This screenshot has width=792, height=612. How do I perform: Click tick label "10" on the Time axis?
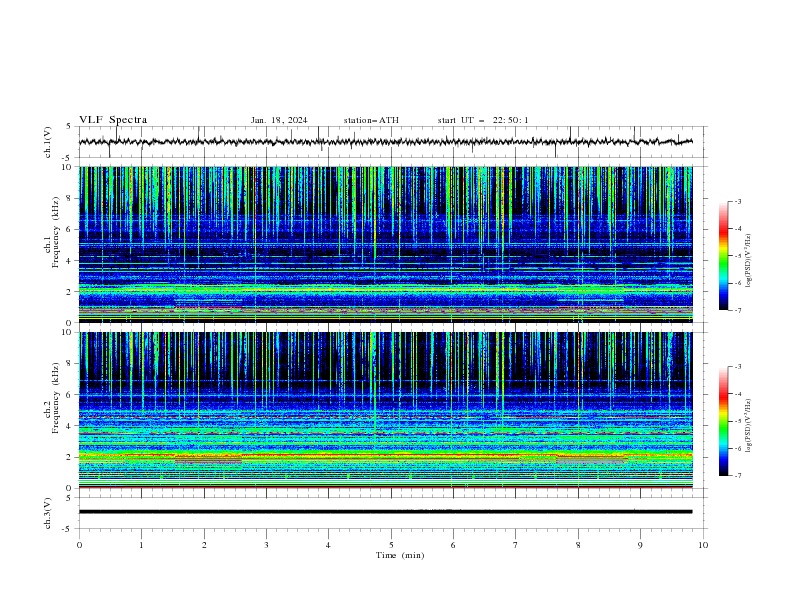(703, 545)
